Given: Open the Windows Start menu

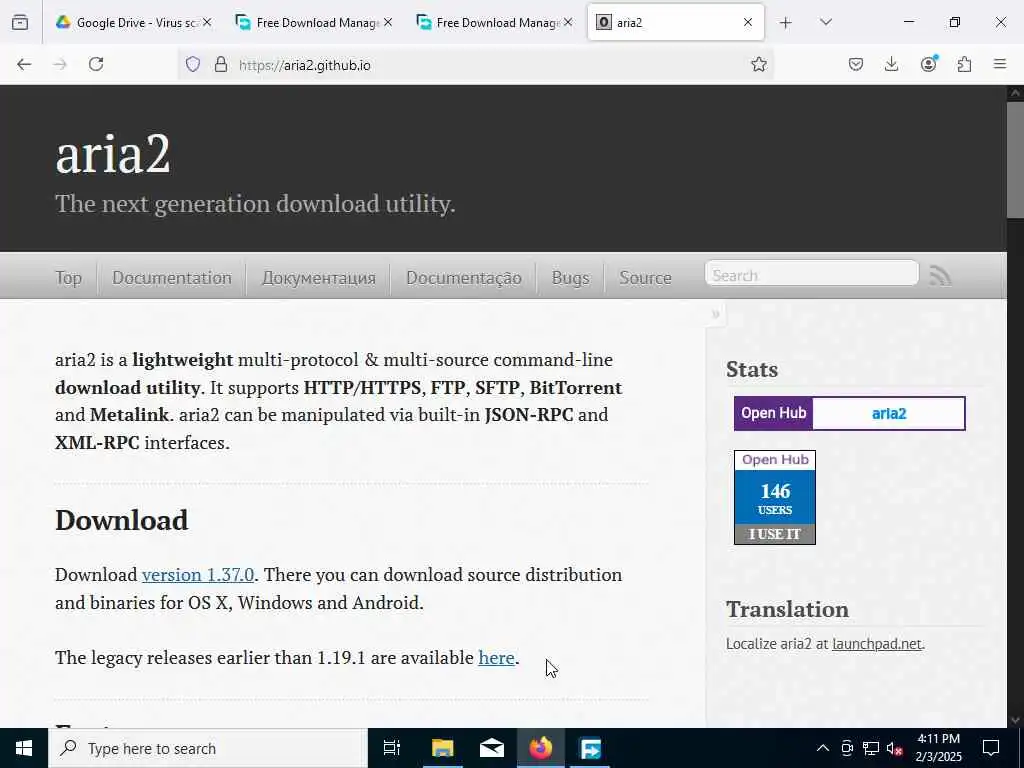Looking at the screenshot, I should click(x=24, y=748).
